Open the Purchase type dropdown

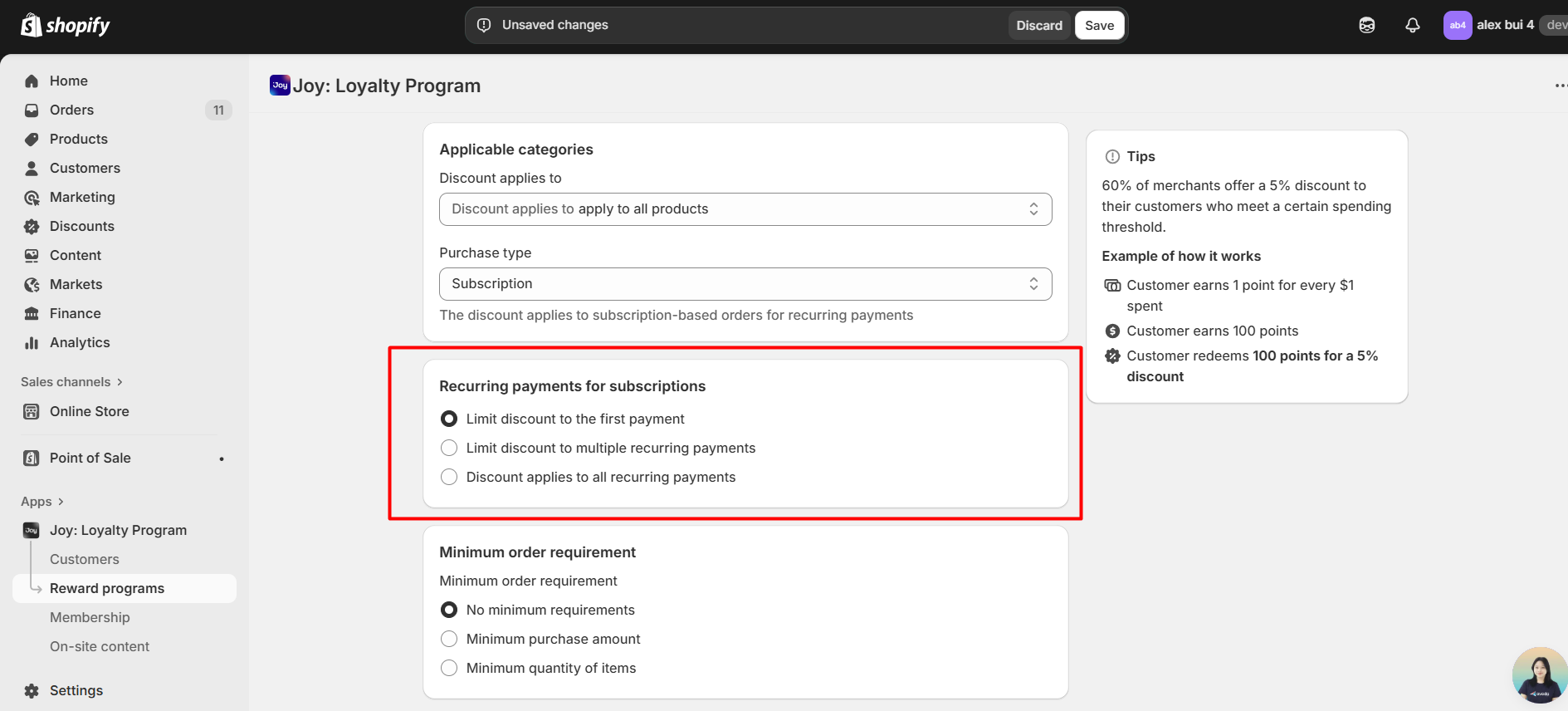[745, 284]
